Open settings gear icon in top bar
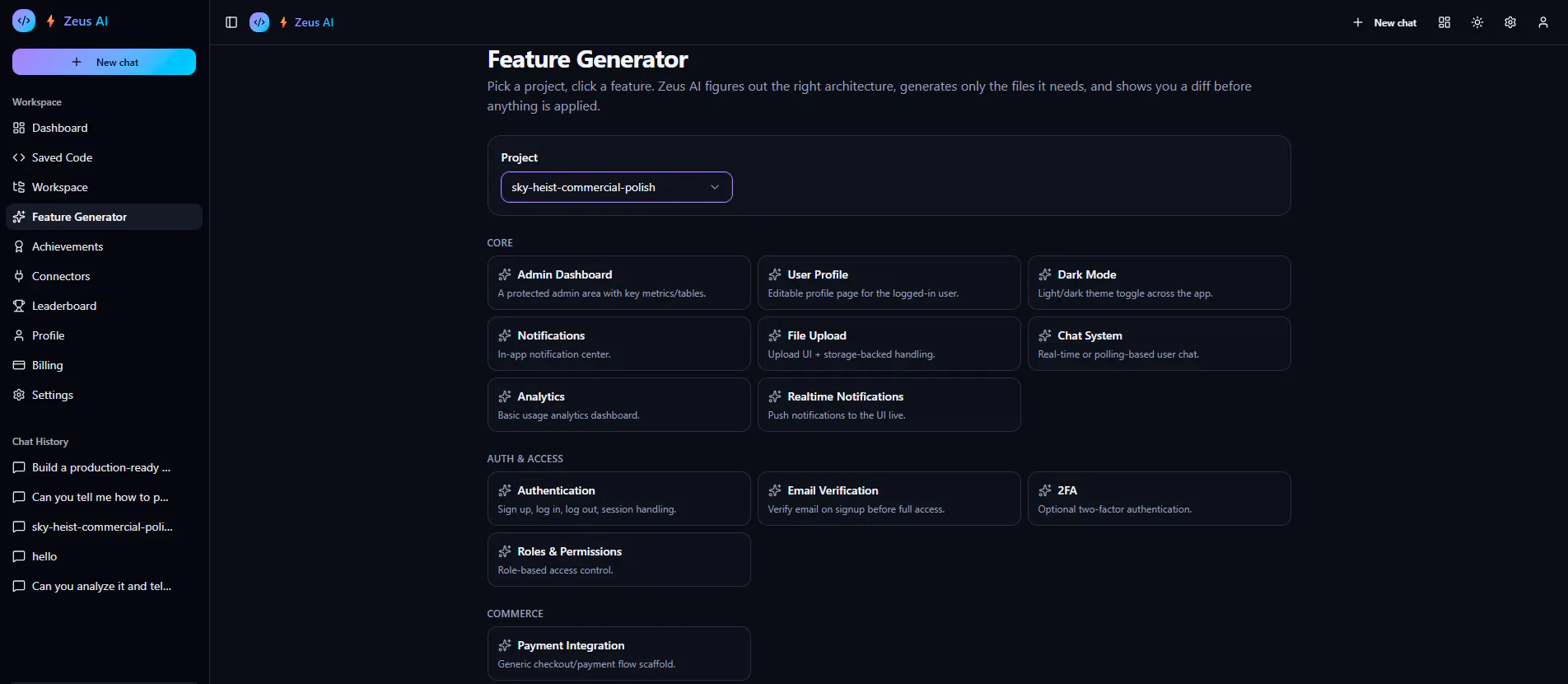Viewport: 1568px width, 684px height. (x=1510, y=22)
